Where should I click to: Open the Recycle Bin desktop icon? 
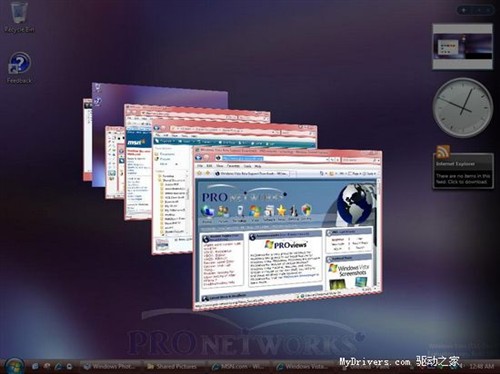(x=19, y=17)
